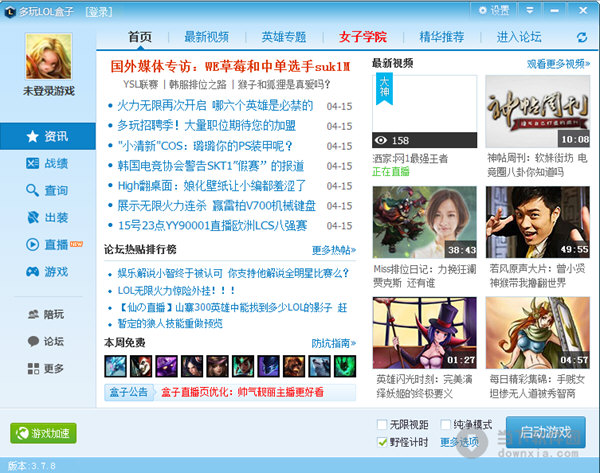Open the 盒子直播页优化 announcement
Screen dimensions: 600x473
pyautogui.click(x=242, y=392)
